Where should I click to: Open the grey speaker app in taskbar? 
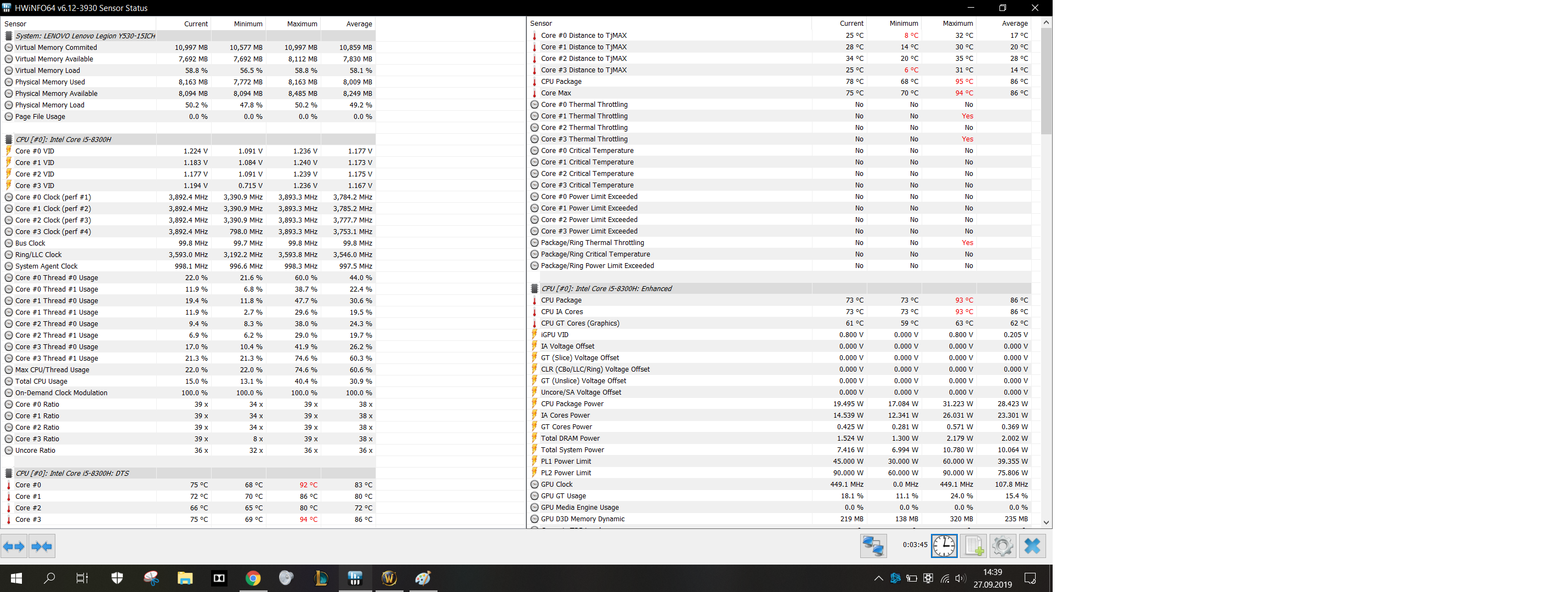pos(286,578)
